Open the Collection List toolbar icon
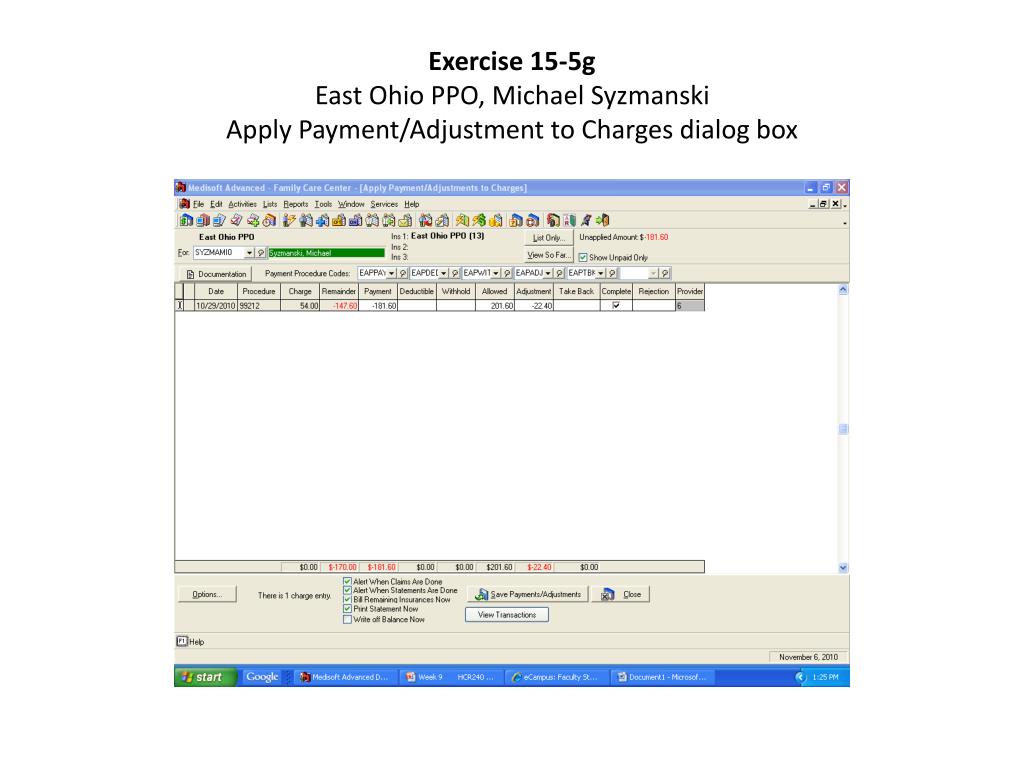Image resolution: width=1024 pixels, height=768 pixels. tap(235, 221)
